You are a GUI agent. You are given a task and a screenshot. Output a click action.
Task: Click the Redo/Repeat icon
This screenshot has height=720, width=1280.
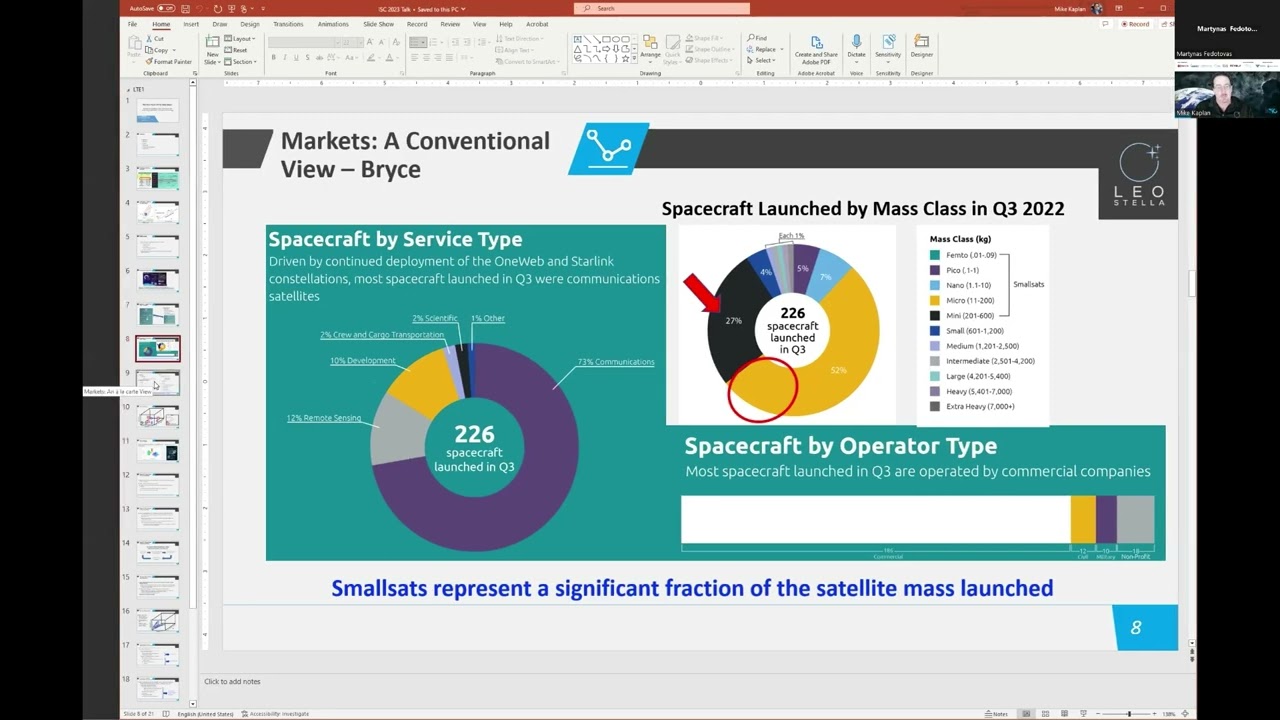pos(217,8)
